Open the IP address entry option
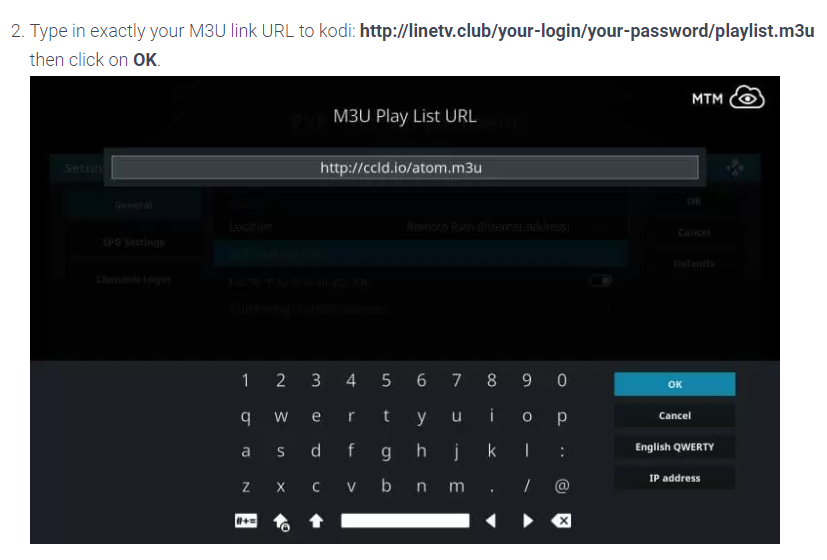The image size is (827, 560). pos(674,478)
